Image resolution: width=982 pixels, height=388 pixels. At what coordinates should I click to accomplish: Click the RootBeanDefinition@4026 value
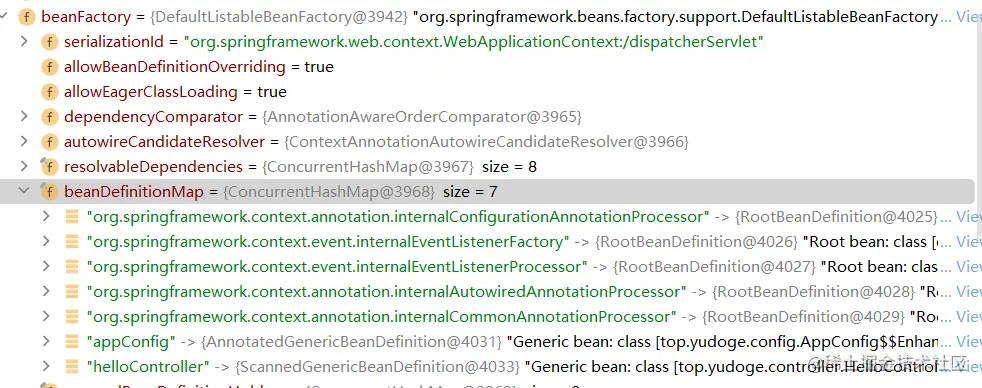[x=696, y=242]
